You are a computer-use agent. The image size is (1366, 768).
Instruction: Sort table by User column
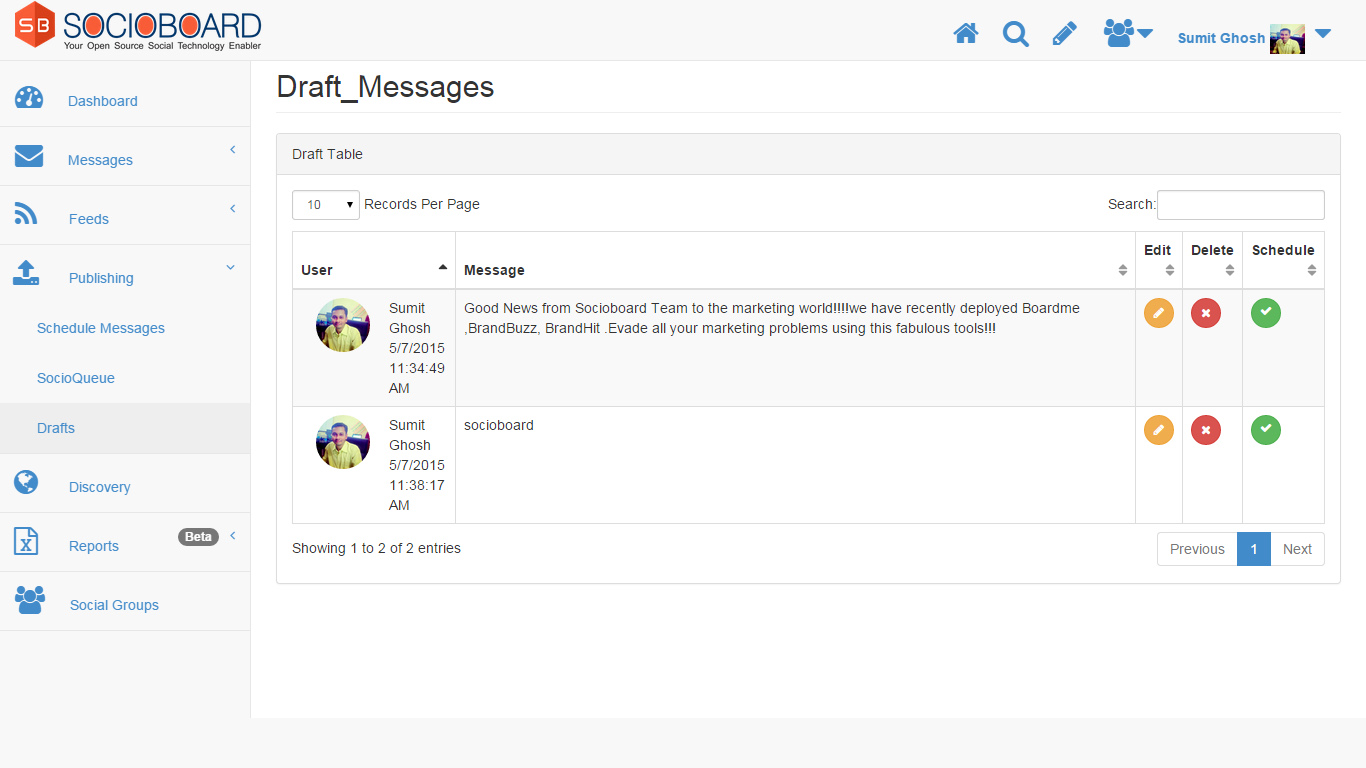(374, 261)
